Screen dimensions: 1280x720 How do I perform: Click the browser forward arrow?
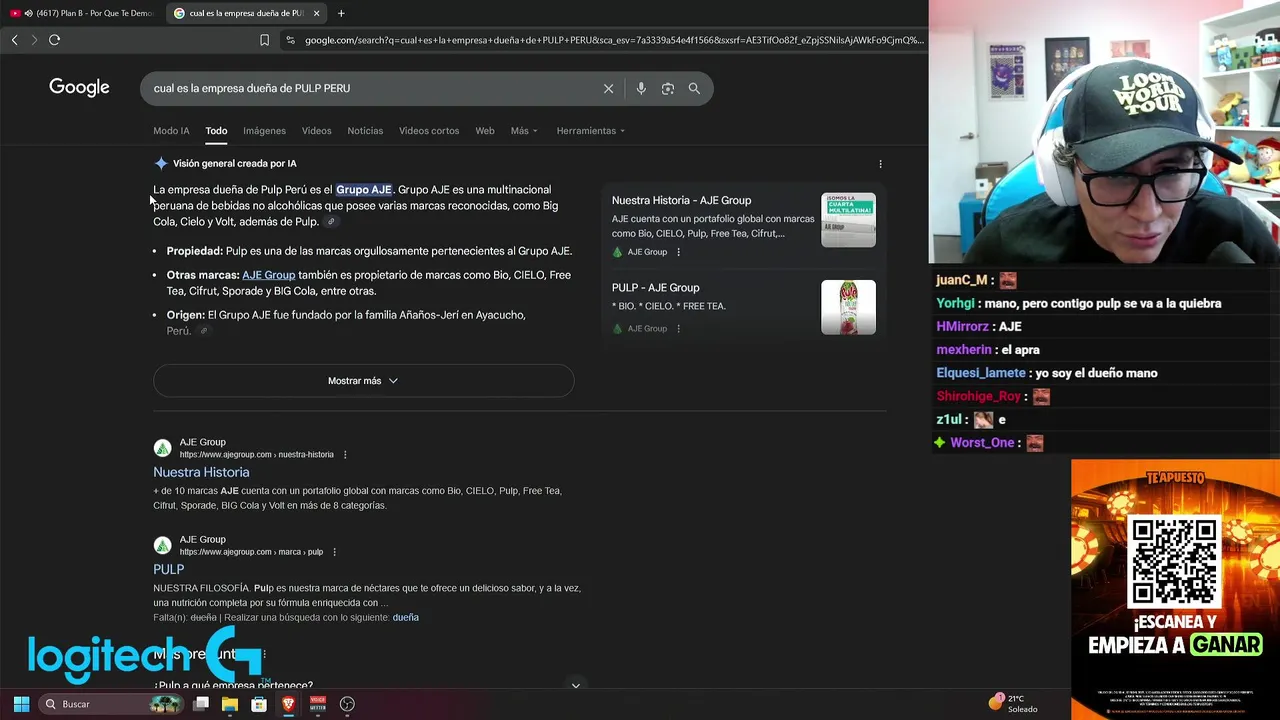coord(34,40)
